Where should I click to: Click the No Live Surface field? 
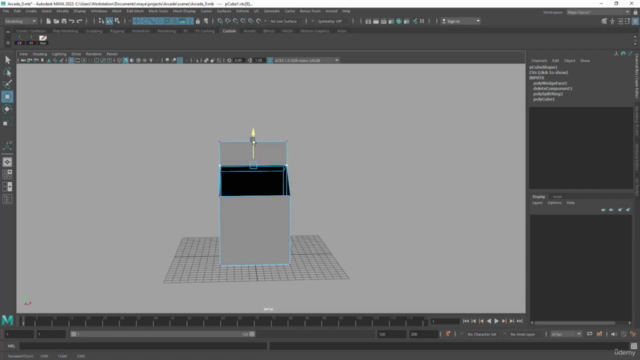click(284, 21)
